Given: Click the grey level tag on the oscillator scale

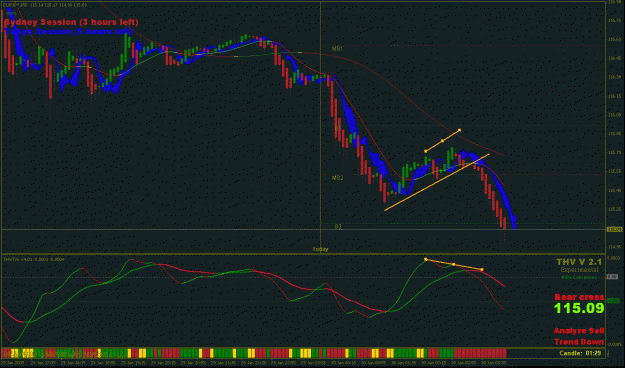Looking at the screenshot, I should [613, 276].
